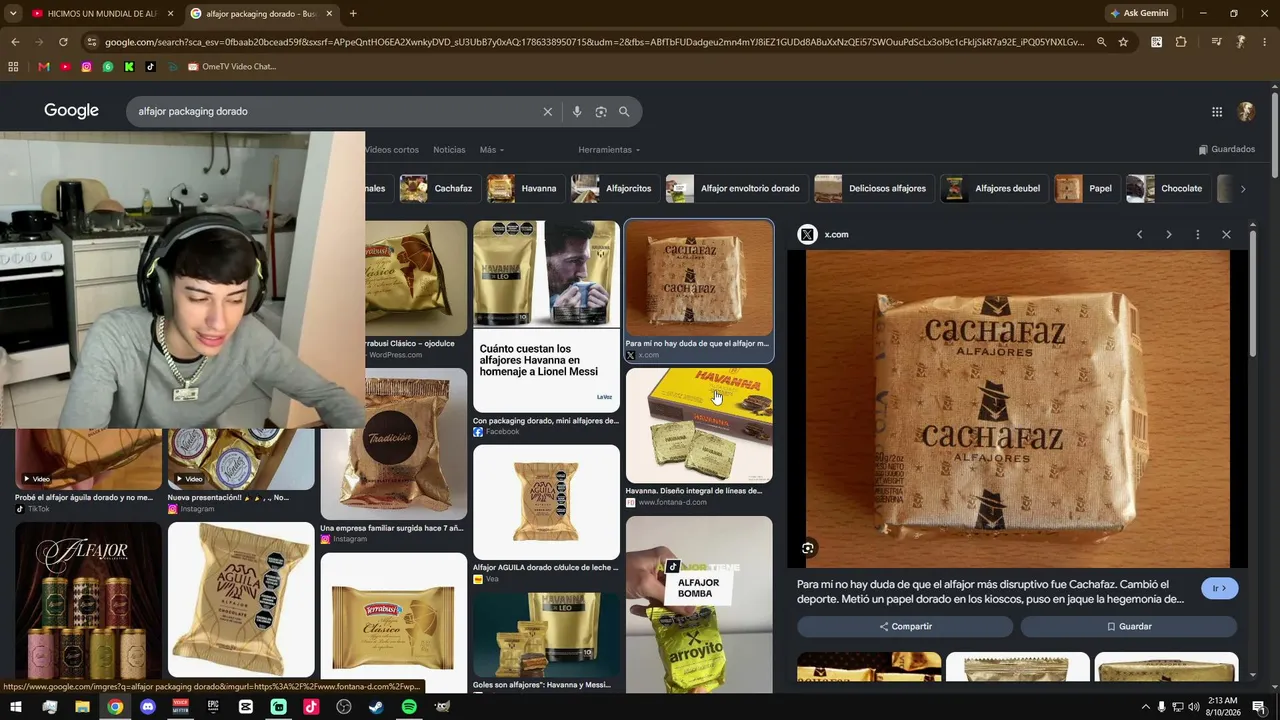Start a voice search with the microphone
Image resolution: width=1280 pixels, height=720 pixels.
(x=577, y=112)
